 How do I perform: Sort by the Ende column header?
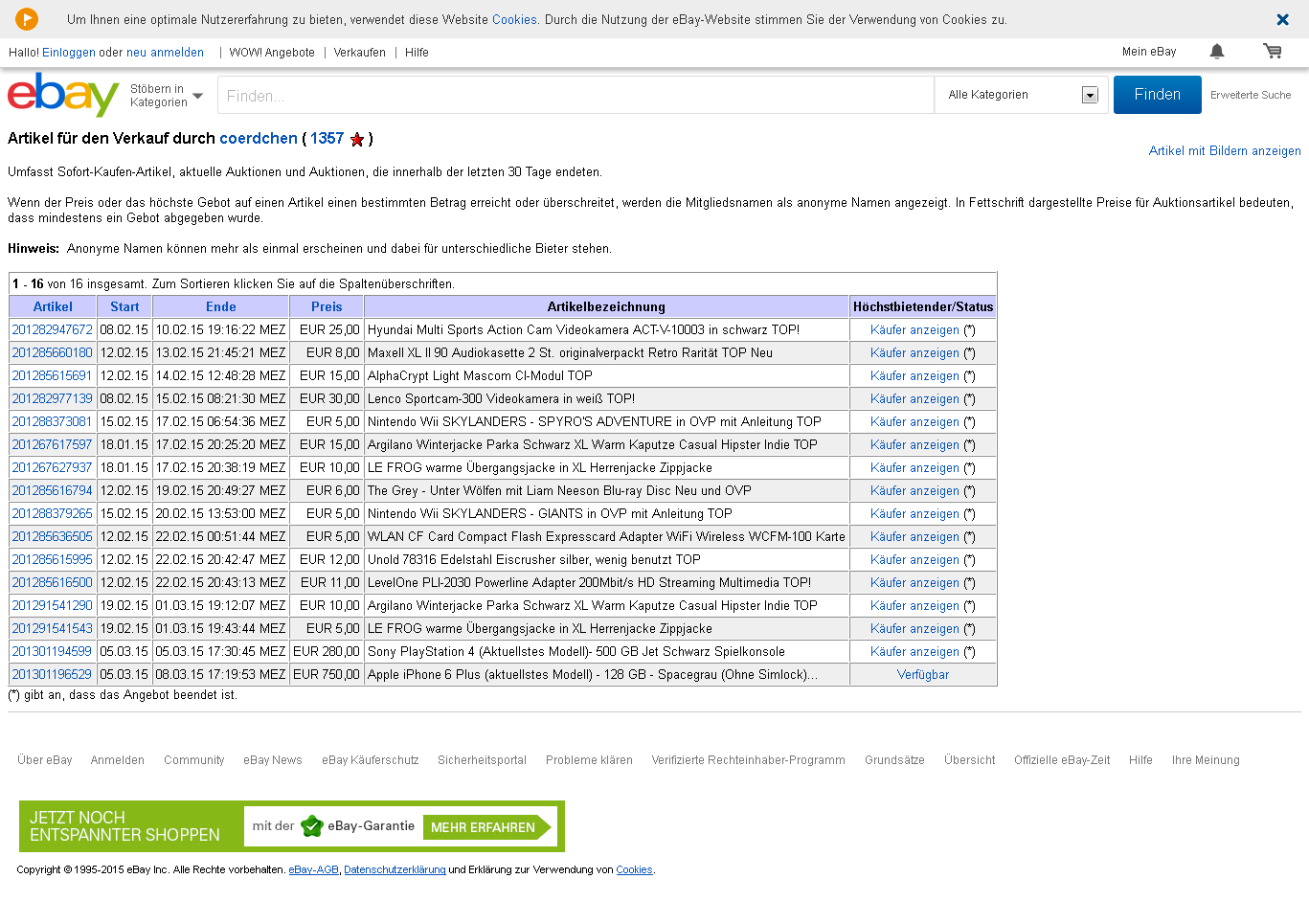(x=221, y=306)
